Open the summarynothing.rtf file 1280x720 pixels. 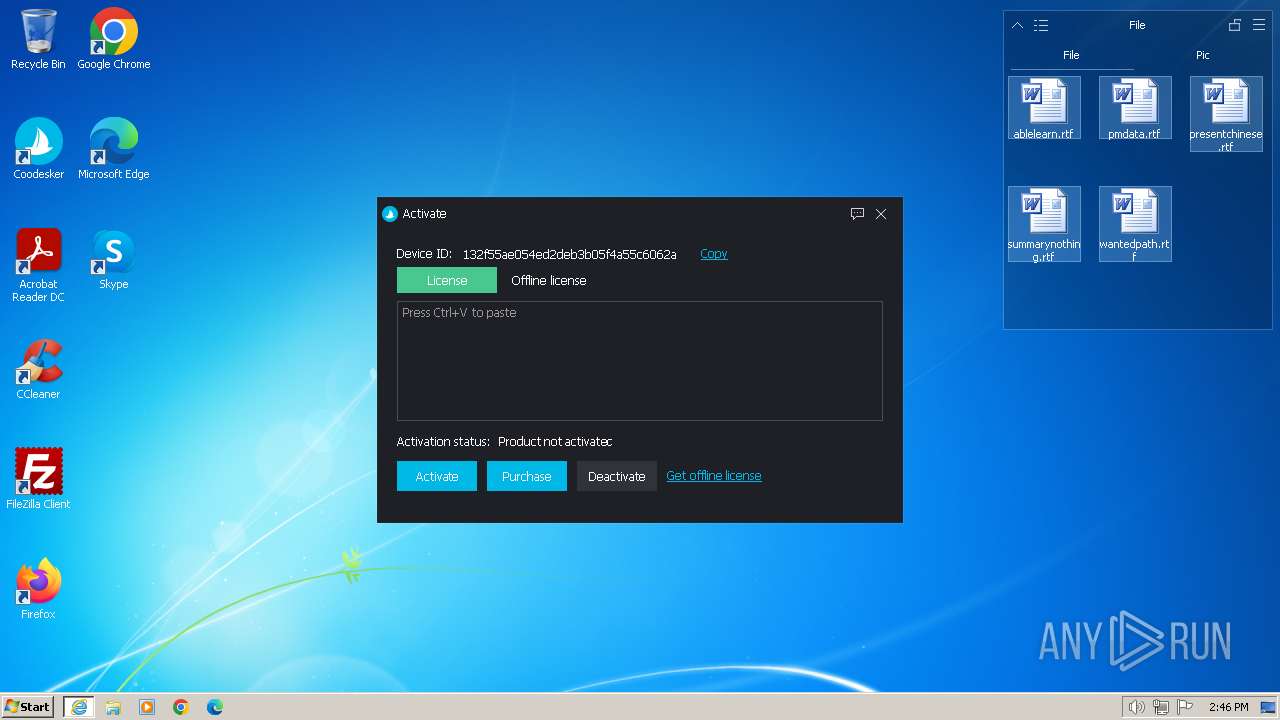(1044, 224)
